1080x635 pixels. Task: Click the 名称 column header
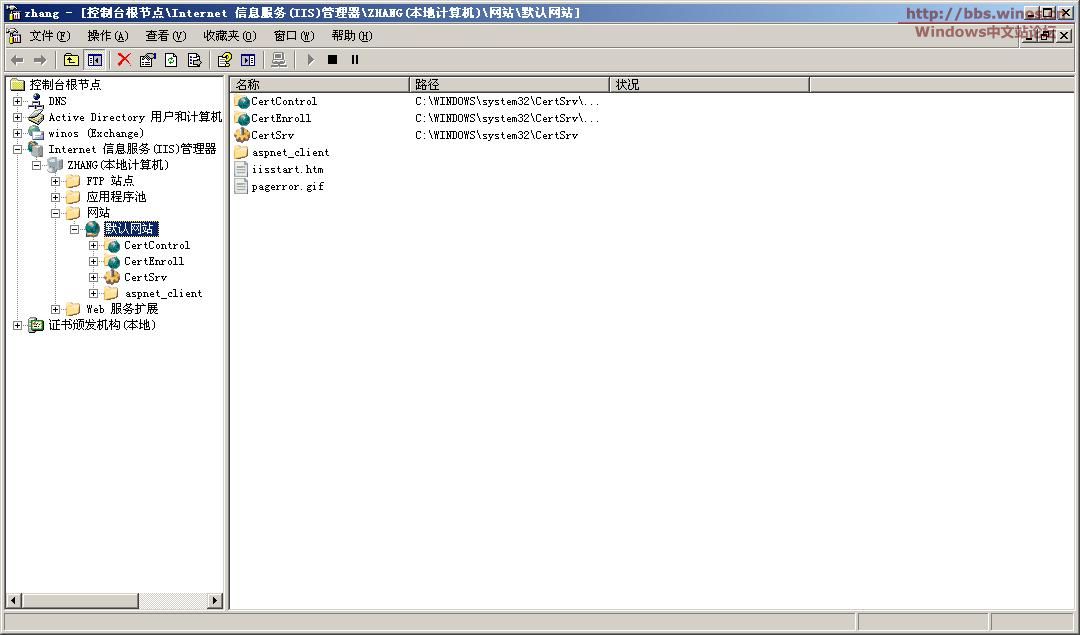319,85
